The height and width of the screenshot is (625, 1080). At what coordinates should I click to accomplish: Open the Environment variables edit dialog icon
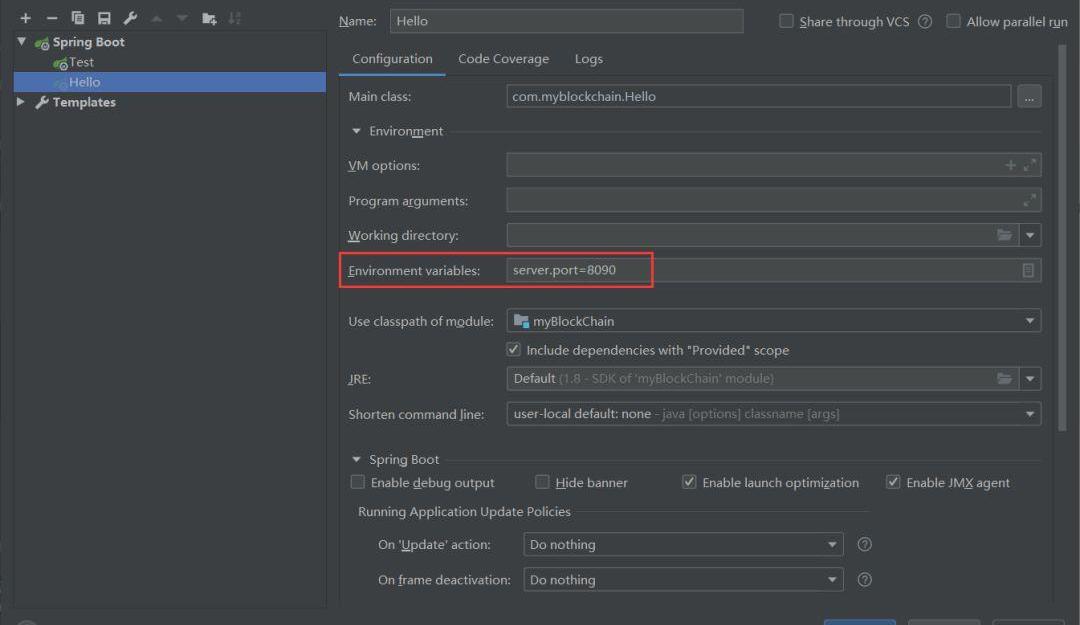1028,271
